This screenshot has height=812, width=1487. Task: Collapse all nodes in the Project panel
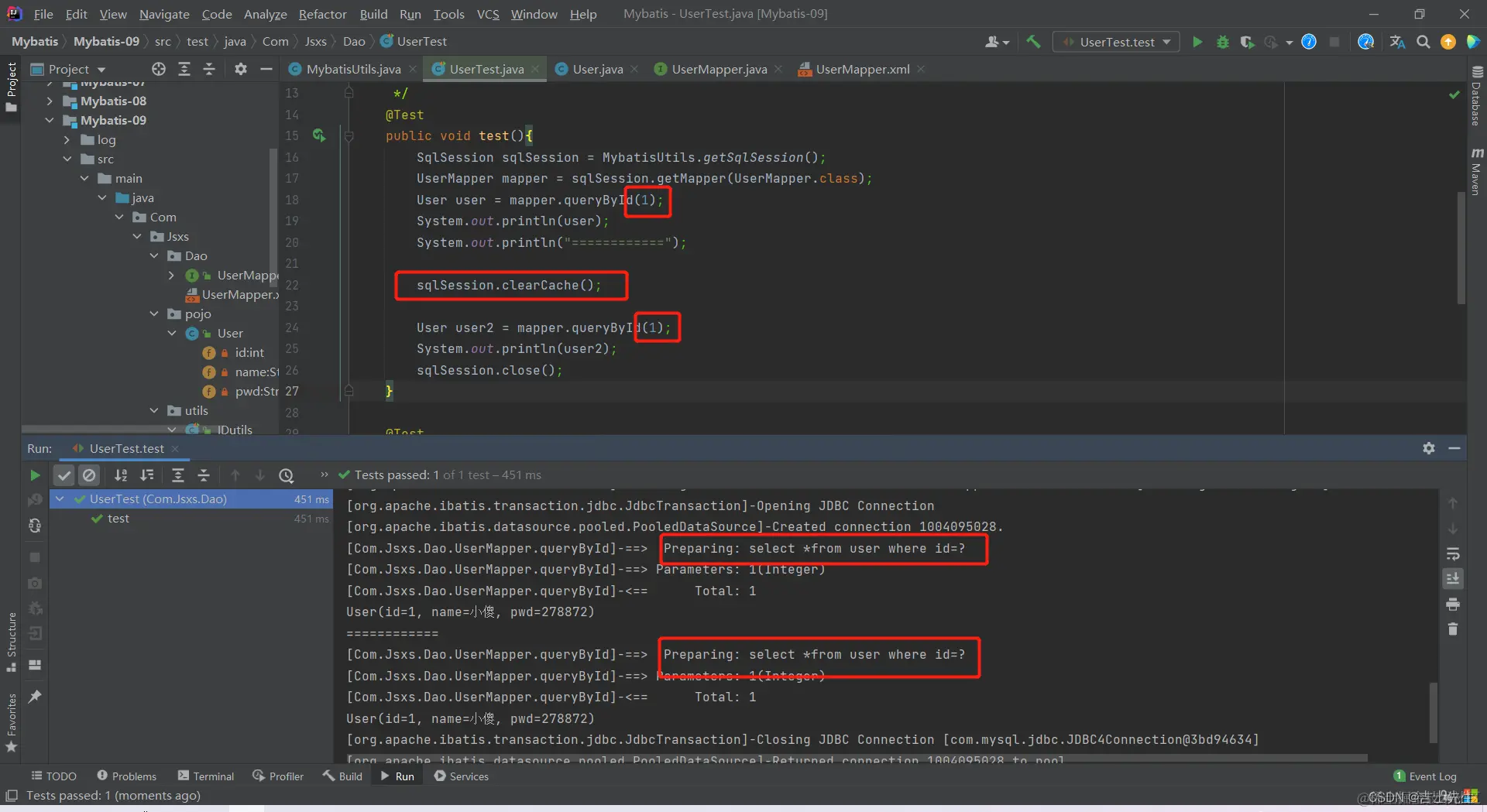tap(209, 69)
